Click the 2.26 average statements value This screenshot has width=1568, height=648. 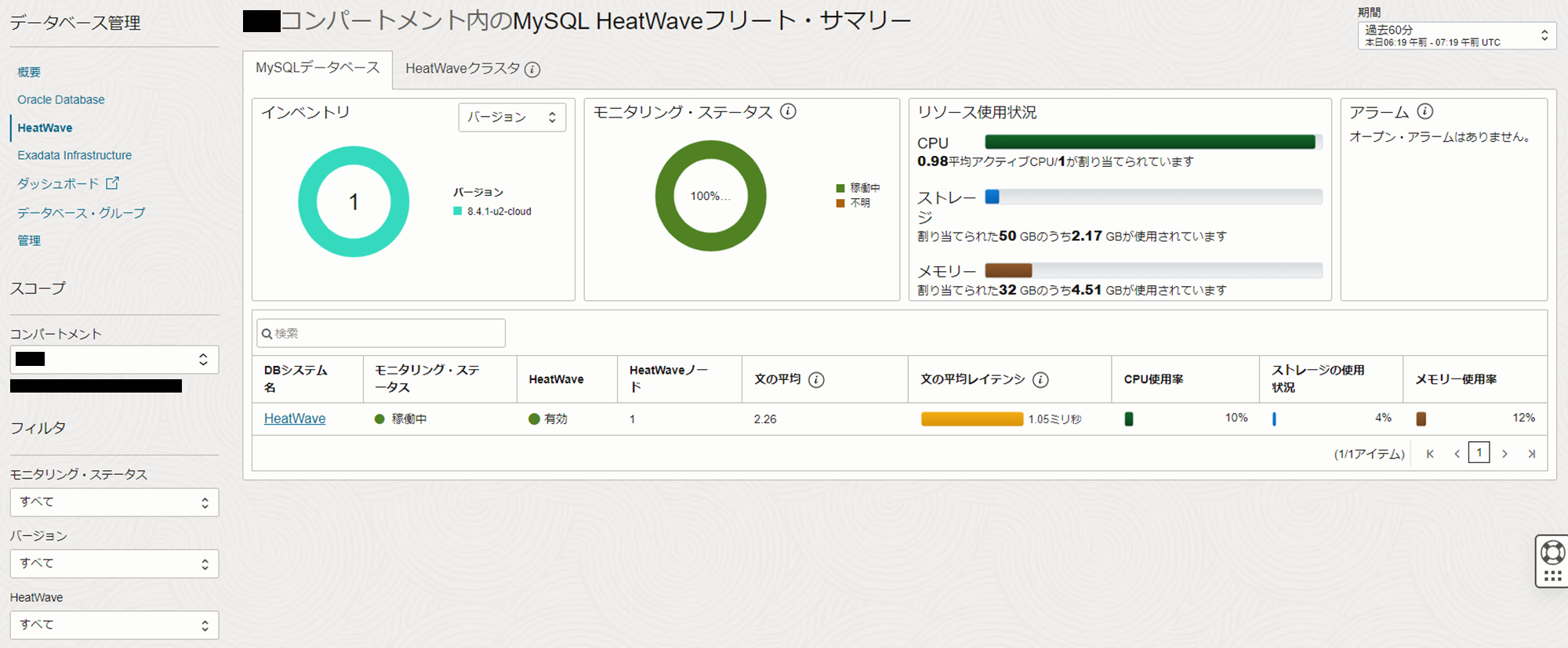pos(765,419)
